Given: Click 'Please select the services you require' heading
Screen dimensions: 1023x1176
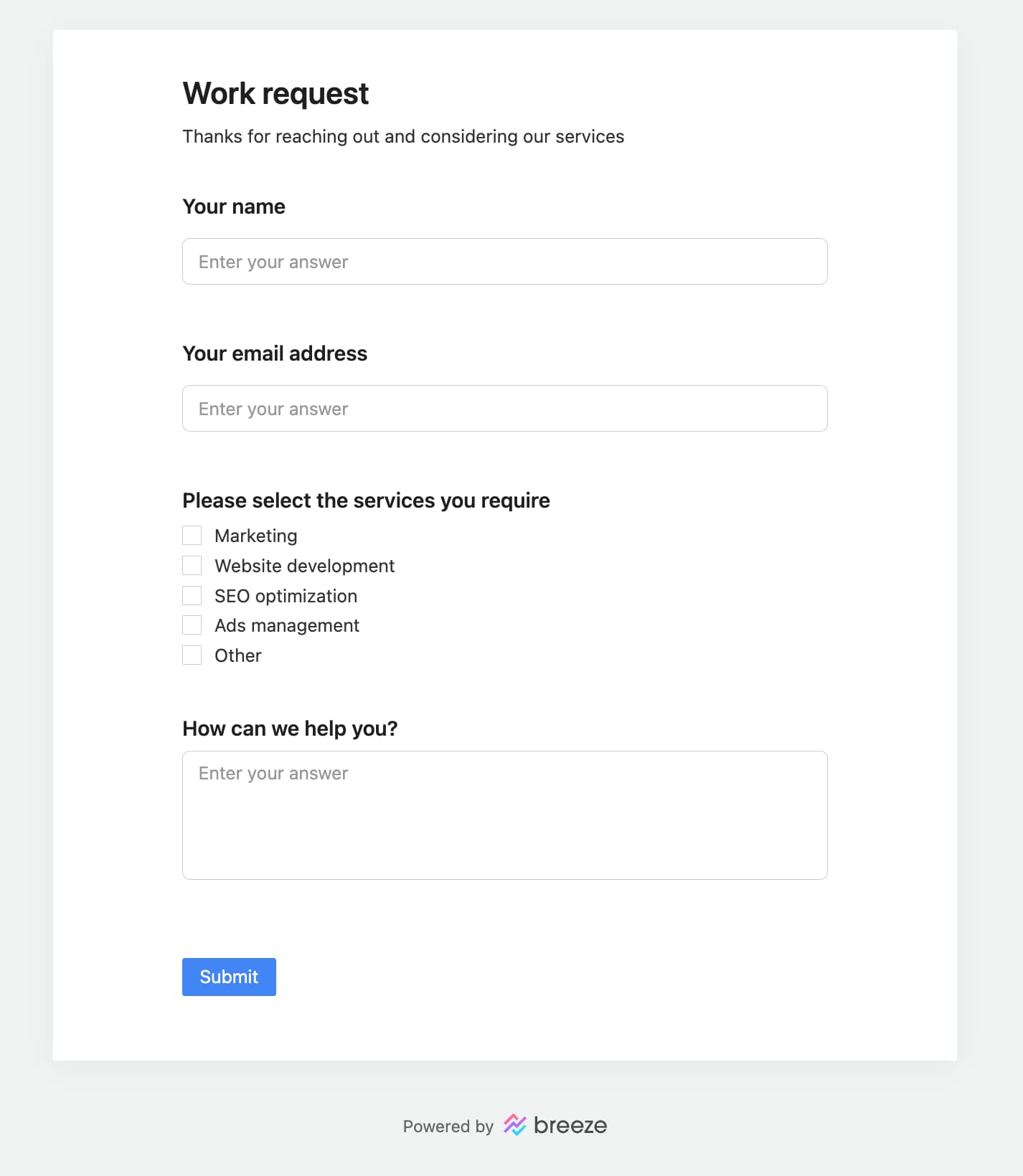Looking at the screenshot, I should 366,501.
